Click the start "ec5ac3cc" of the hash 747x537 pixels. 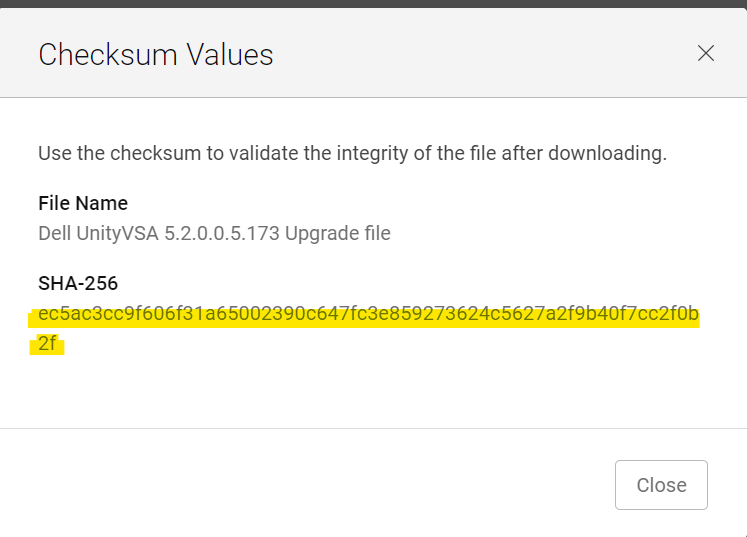click(x=72, y=316)
